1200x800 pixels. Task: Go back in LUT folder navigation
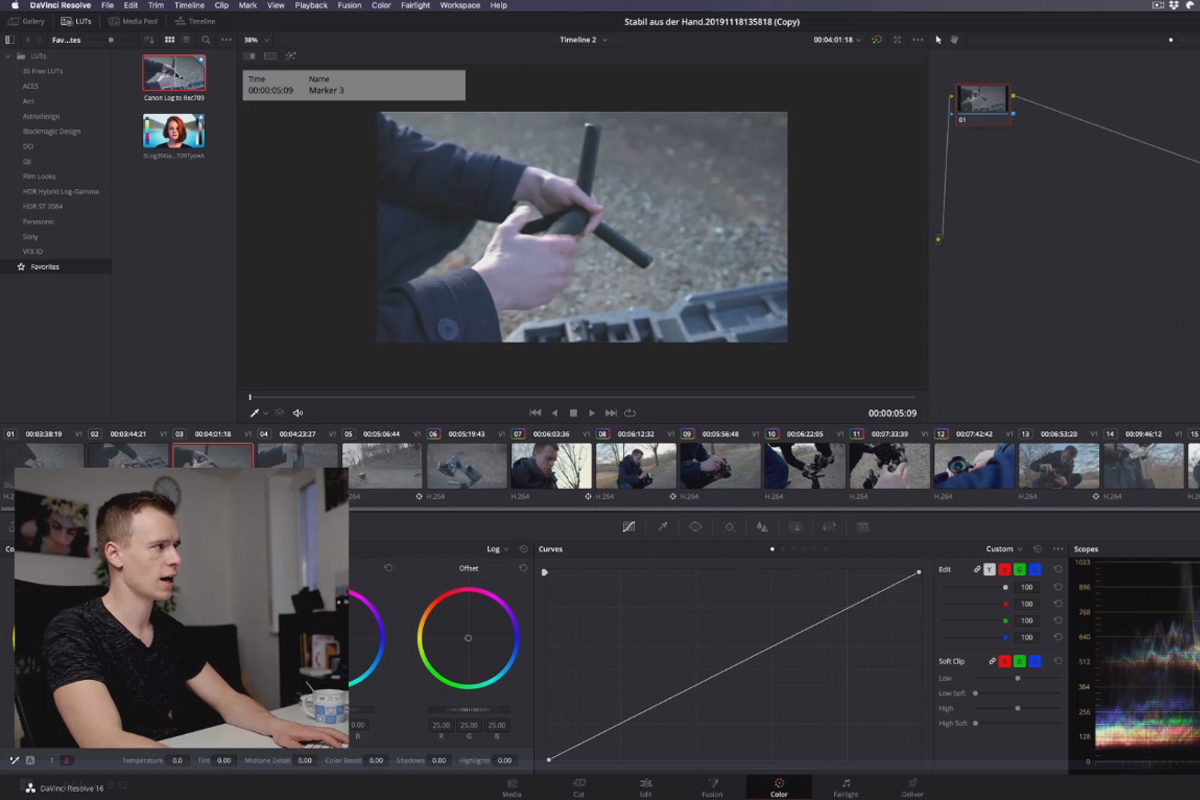pos(27,40)
